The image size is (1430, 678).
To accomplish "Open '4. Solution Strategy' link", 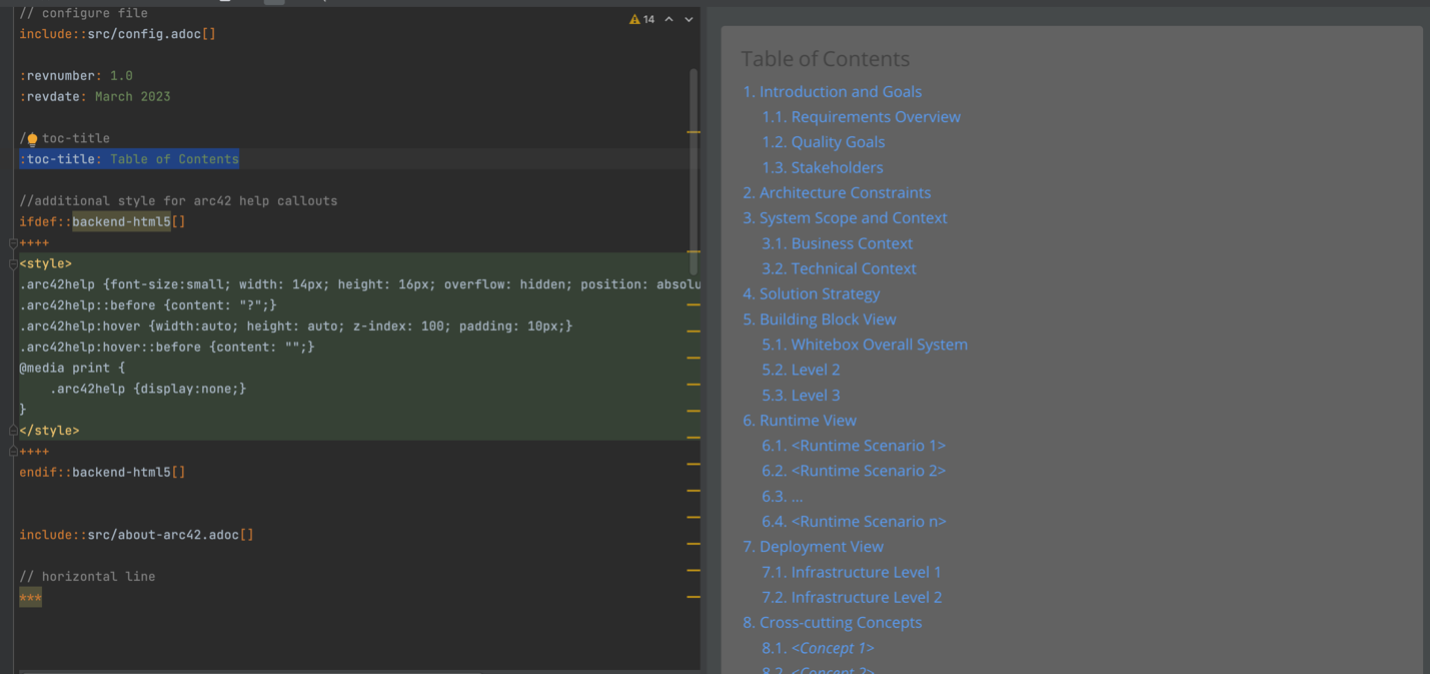I will tap(811, 294).
